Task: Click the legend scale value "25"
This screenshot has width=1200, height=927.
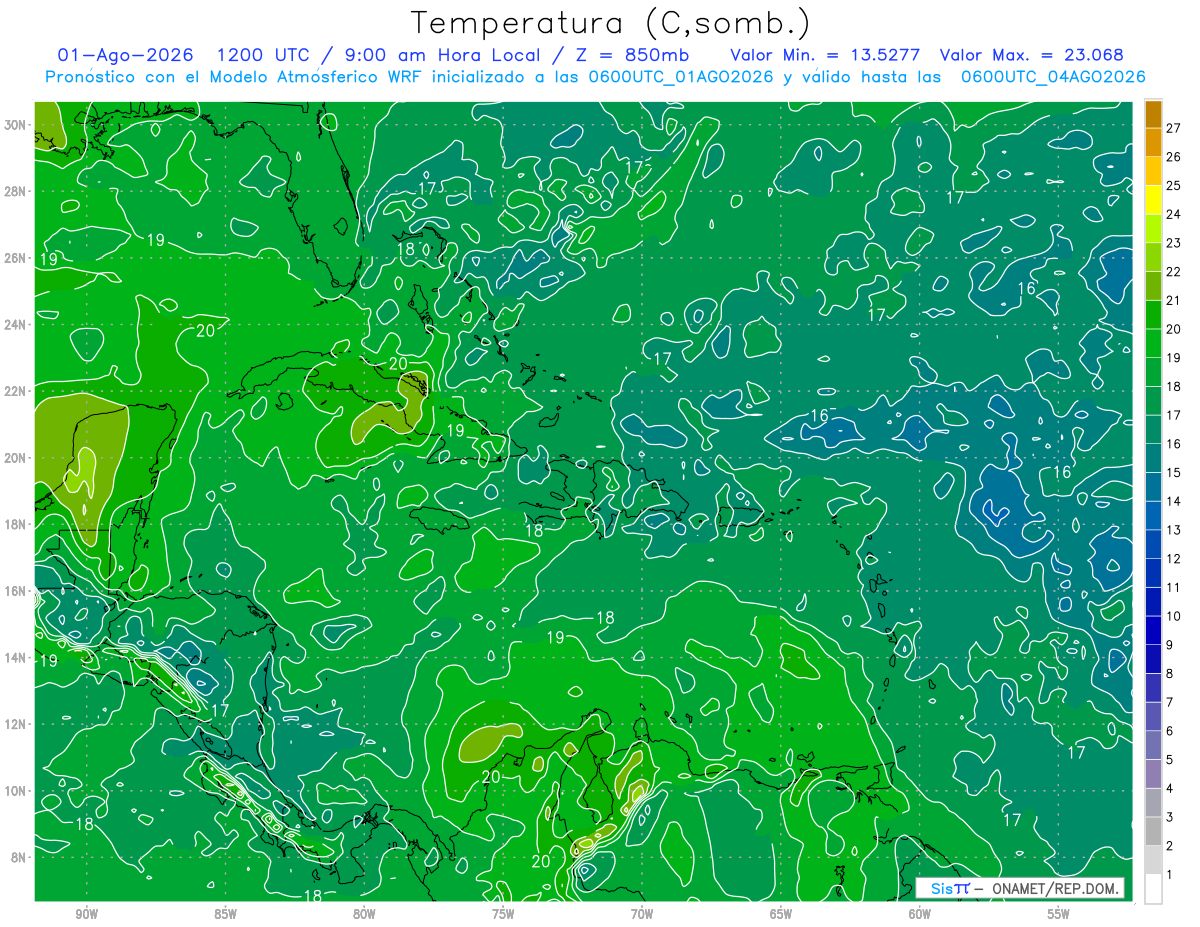Action: 1174,186
